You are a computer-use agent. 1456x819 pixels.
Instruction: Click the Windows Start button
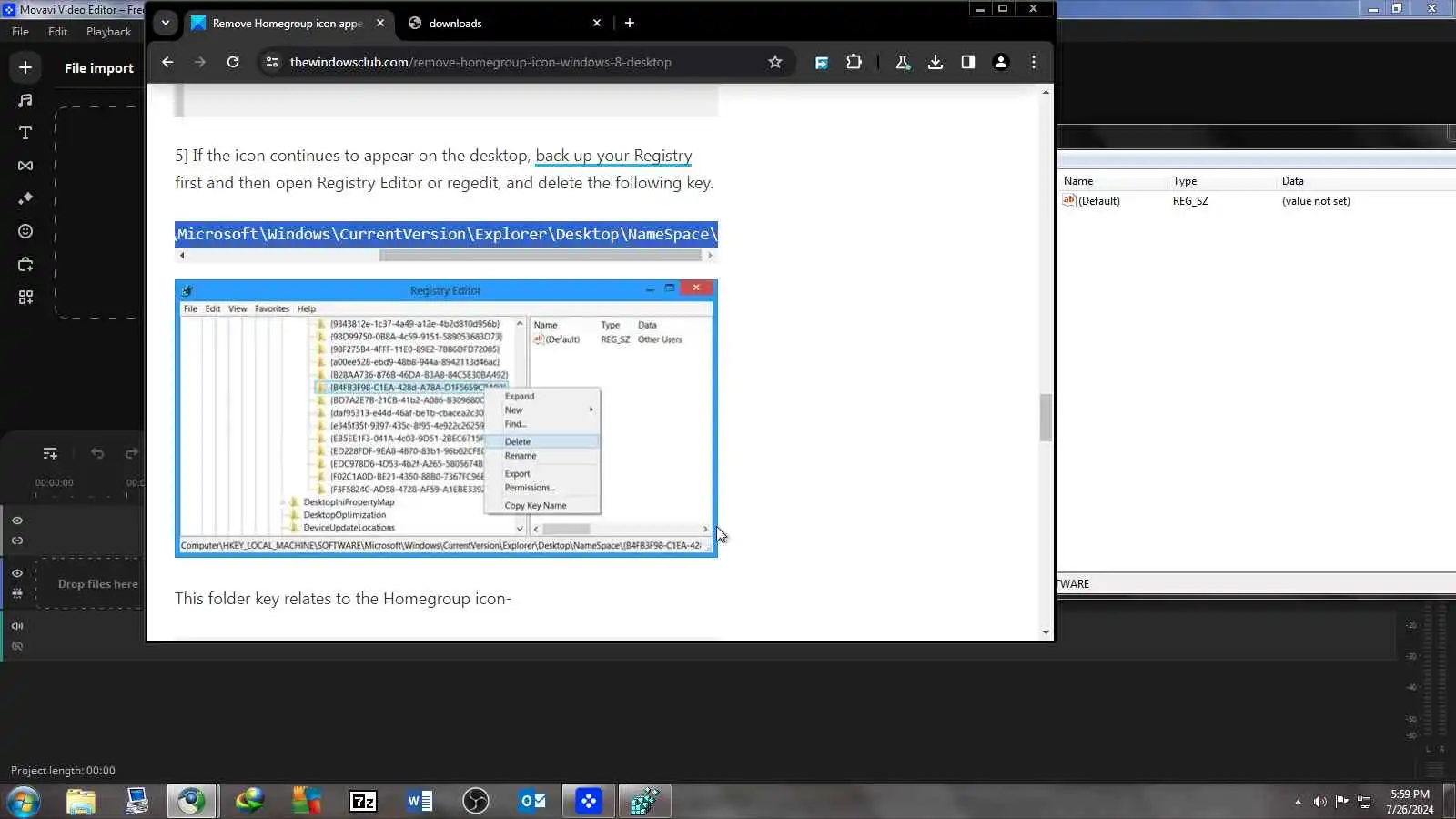click(x=23, y=801)
